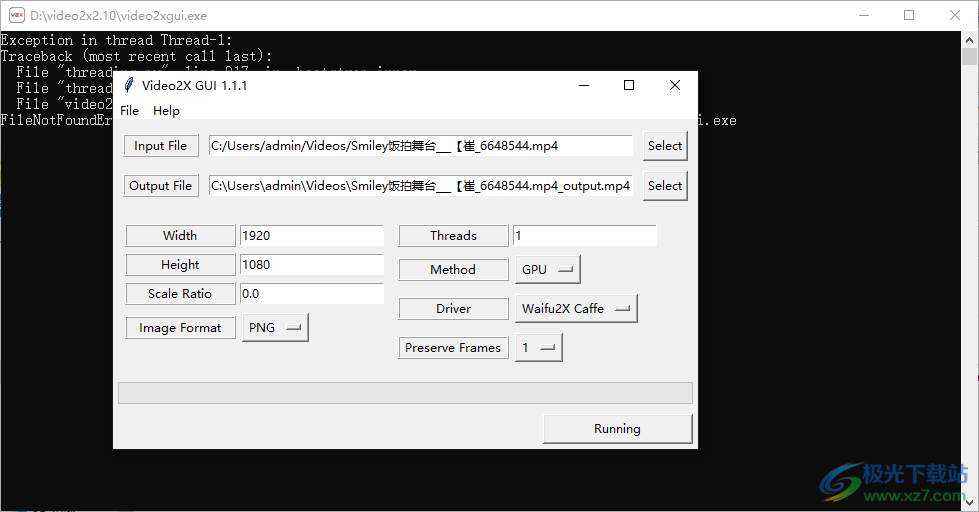Click the D:\video2x2.10\video2xgui.exe title text
This screenshot has height=512, width=979.
pos(118,16)
